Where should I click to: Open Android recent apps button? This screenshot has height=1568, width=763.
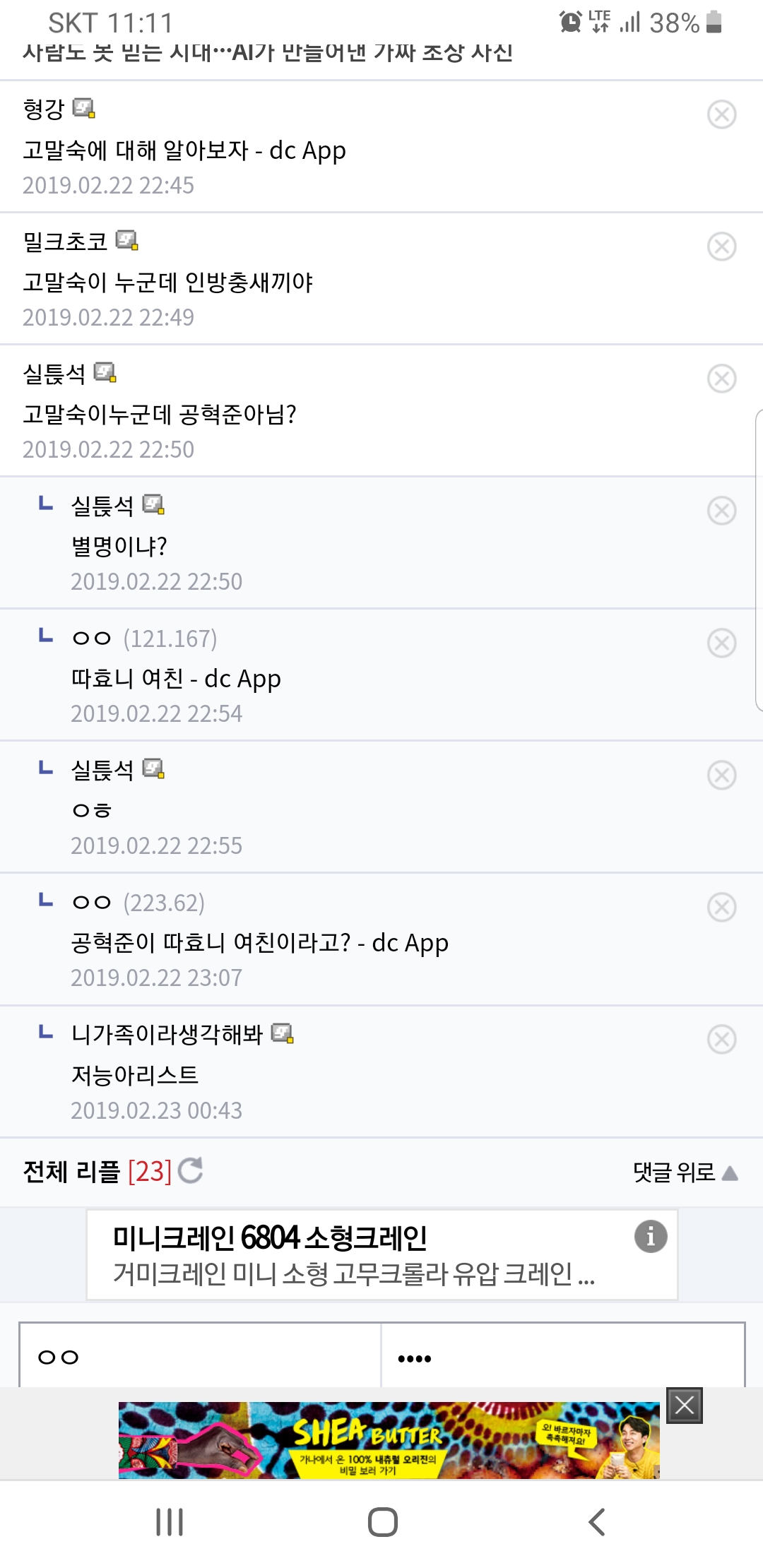click(170, 1522)
